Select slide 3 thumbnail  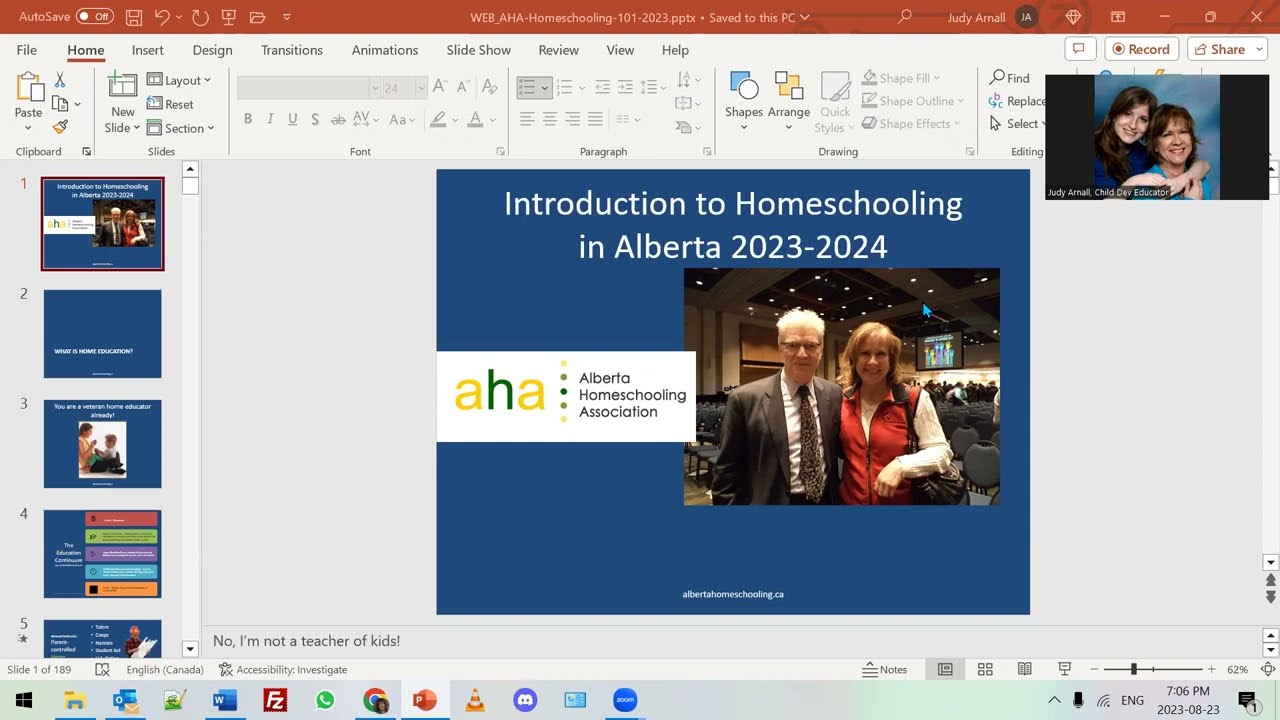102,444
